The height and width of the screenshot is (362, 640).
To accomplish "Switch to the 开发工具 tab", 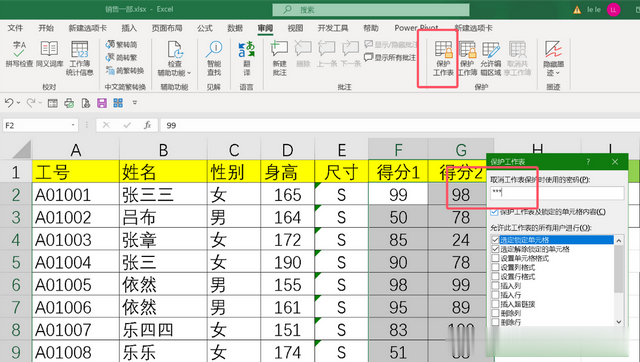I will click(333, 28).
